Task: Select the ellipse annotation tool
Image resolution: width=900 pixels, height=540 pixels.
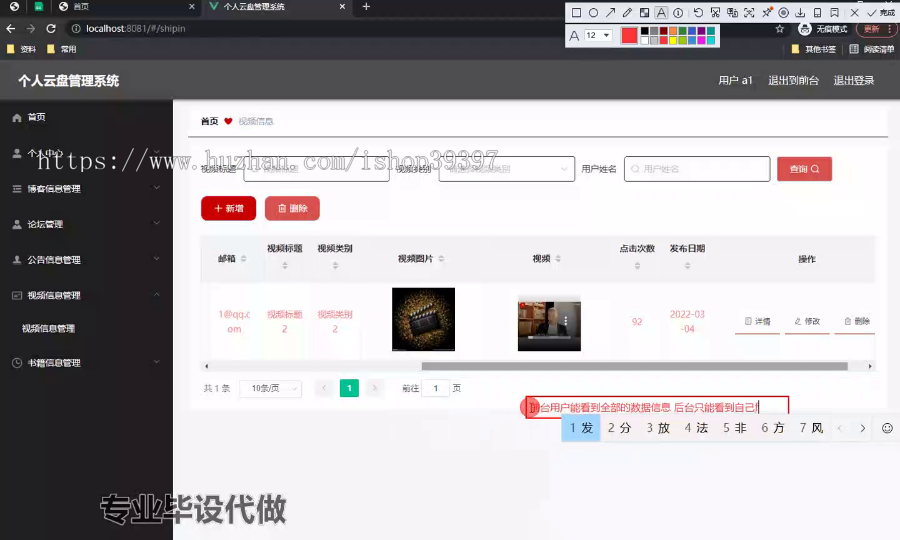Action: 593,13
